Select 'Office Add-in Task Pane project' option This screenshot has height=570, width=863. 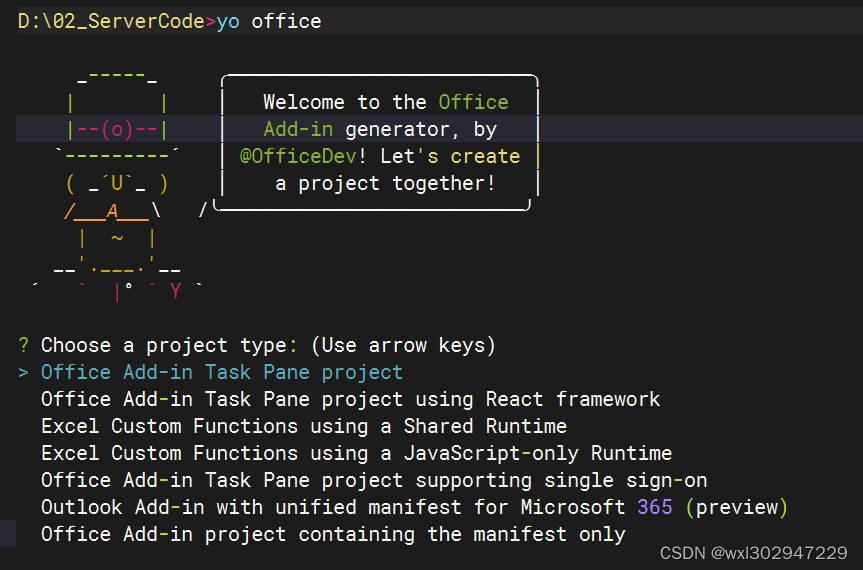(x=222, y=372)
